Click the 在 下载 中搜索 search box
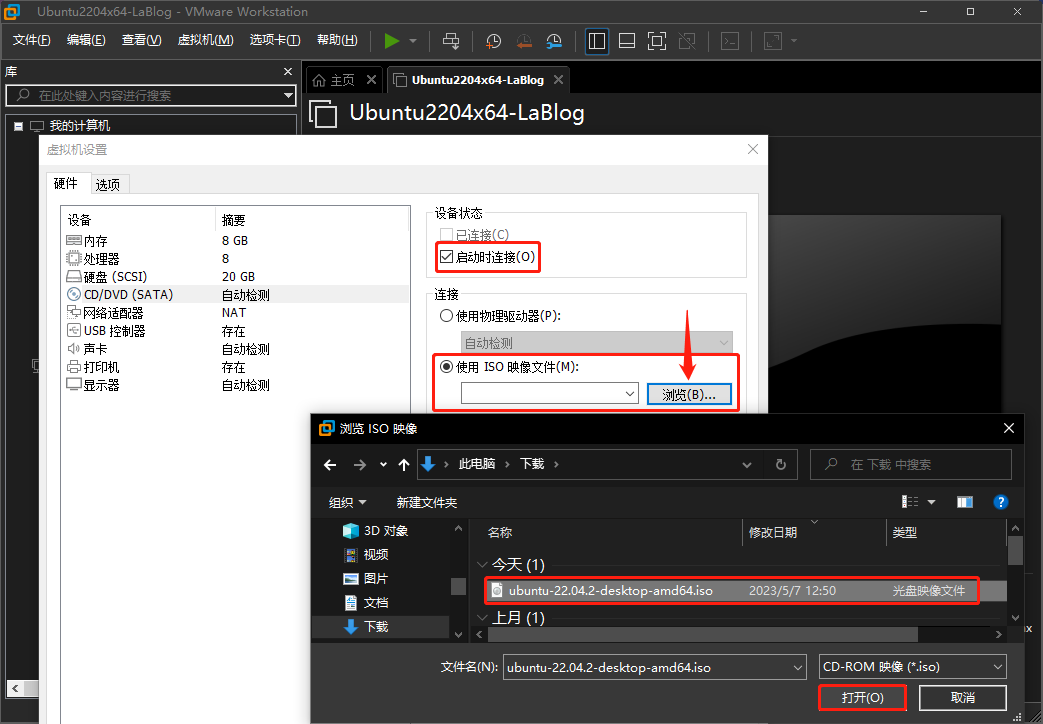 tap(911, 464)
